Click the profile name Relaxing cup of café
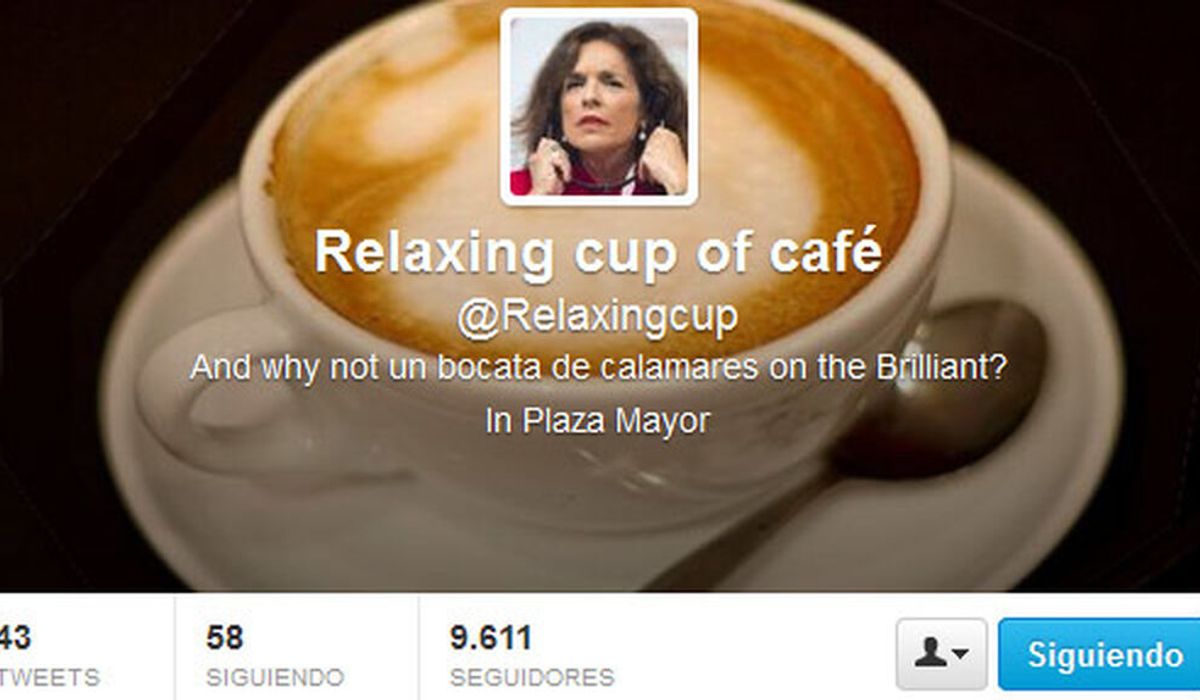This screenshot has height=700, width=1200. pos(599,252)
